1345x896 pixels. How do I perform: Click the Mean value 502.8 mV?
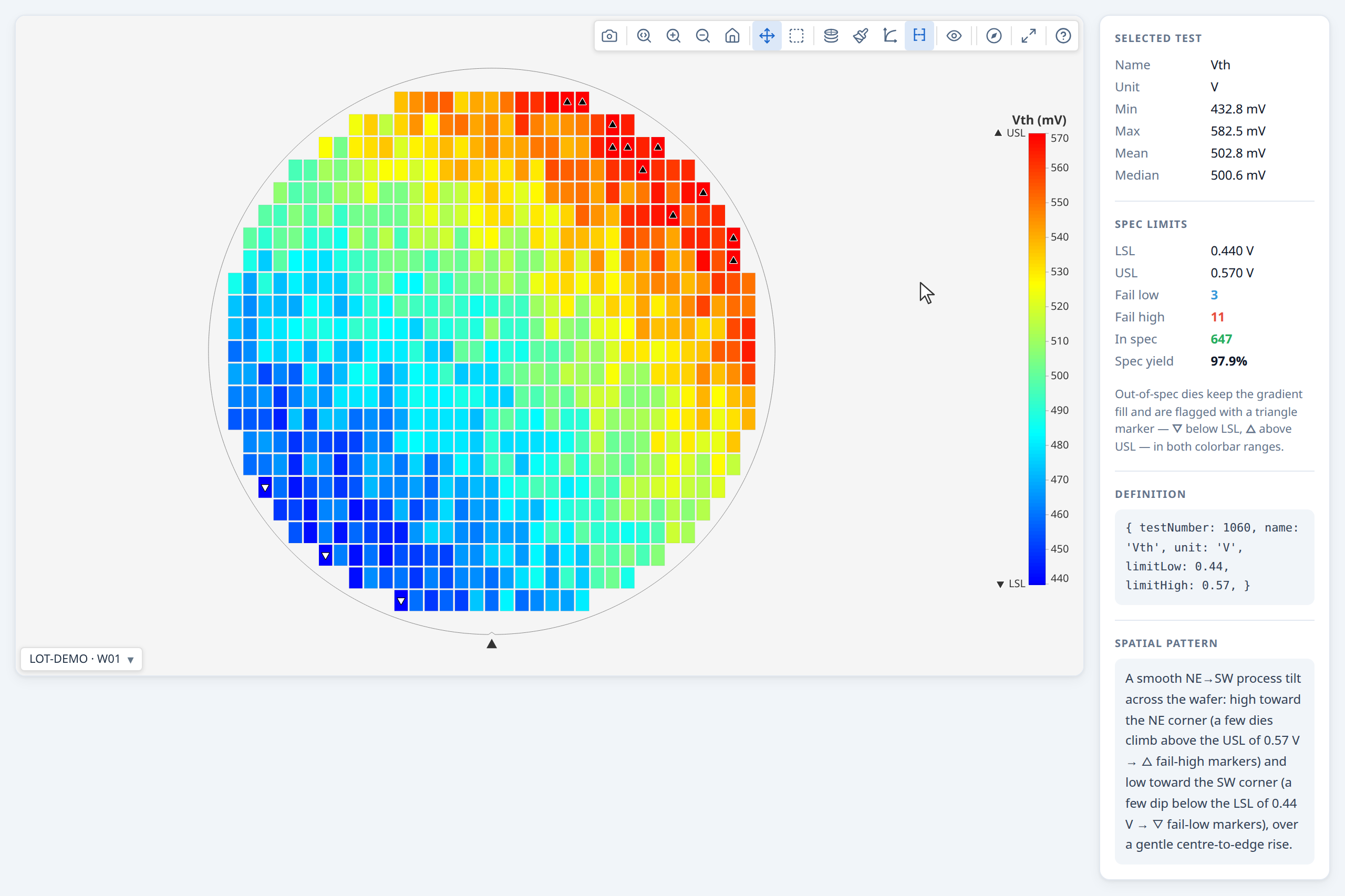point(1237,153)
